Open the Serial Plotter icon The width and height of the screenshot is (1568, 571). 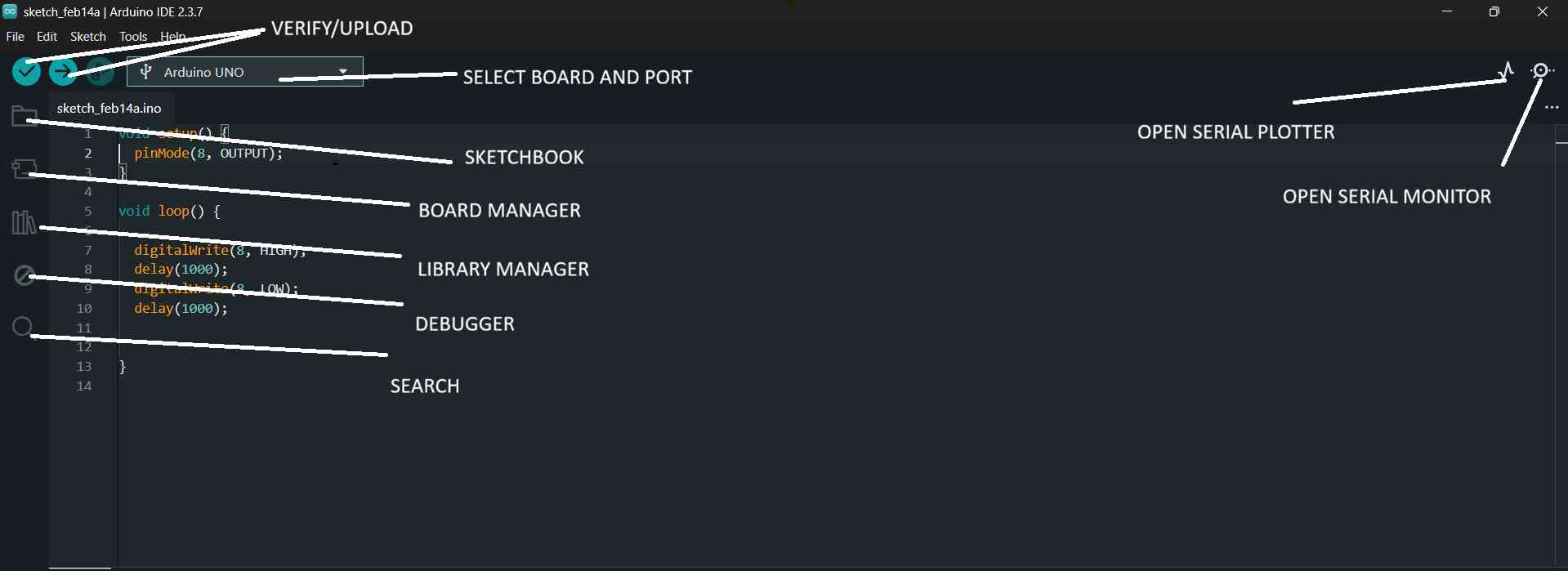click(x=1506, y=71)
